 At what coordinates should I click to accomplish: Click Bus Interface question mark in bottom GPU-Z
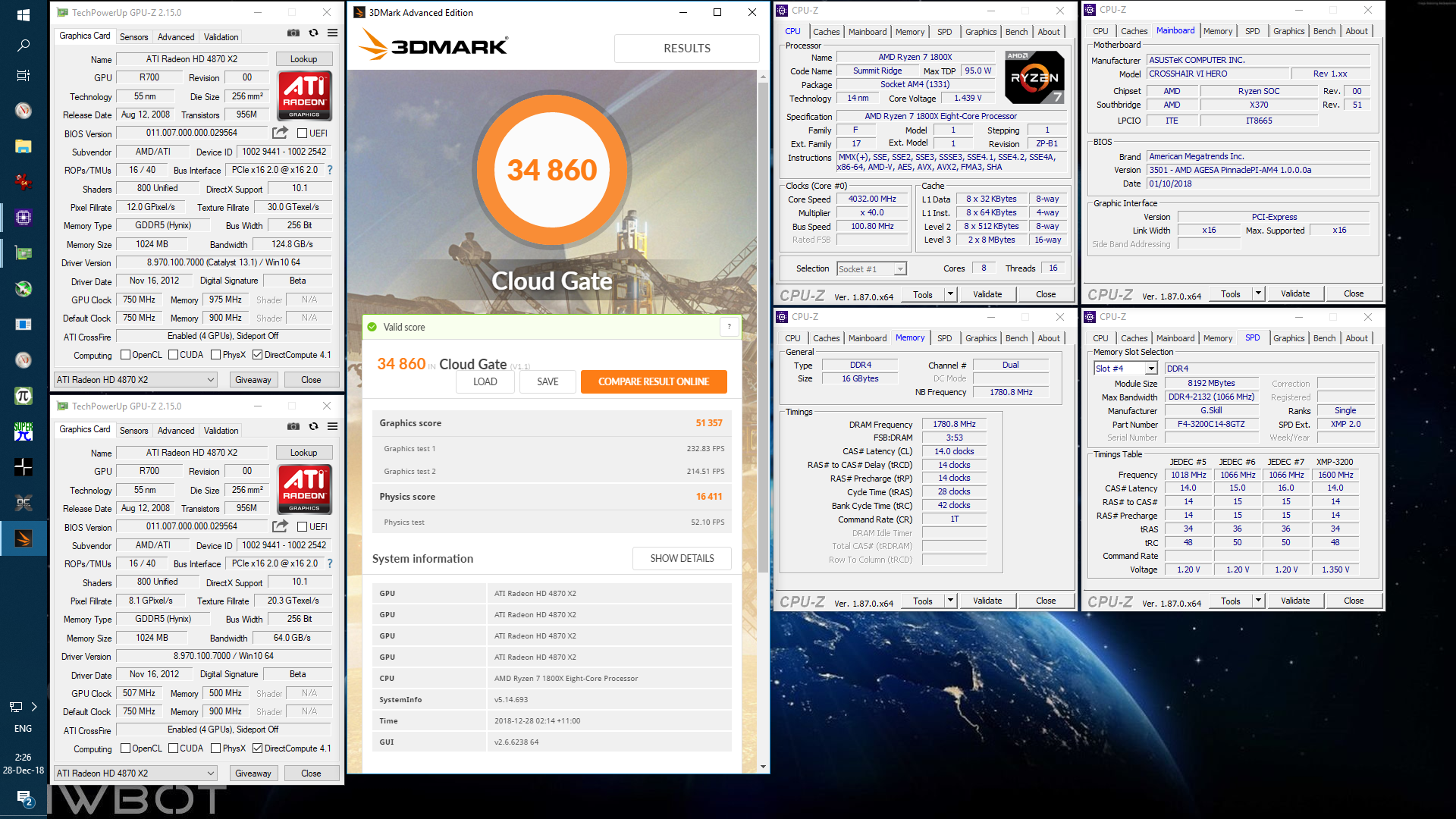tap(330, 563)
